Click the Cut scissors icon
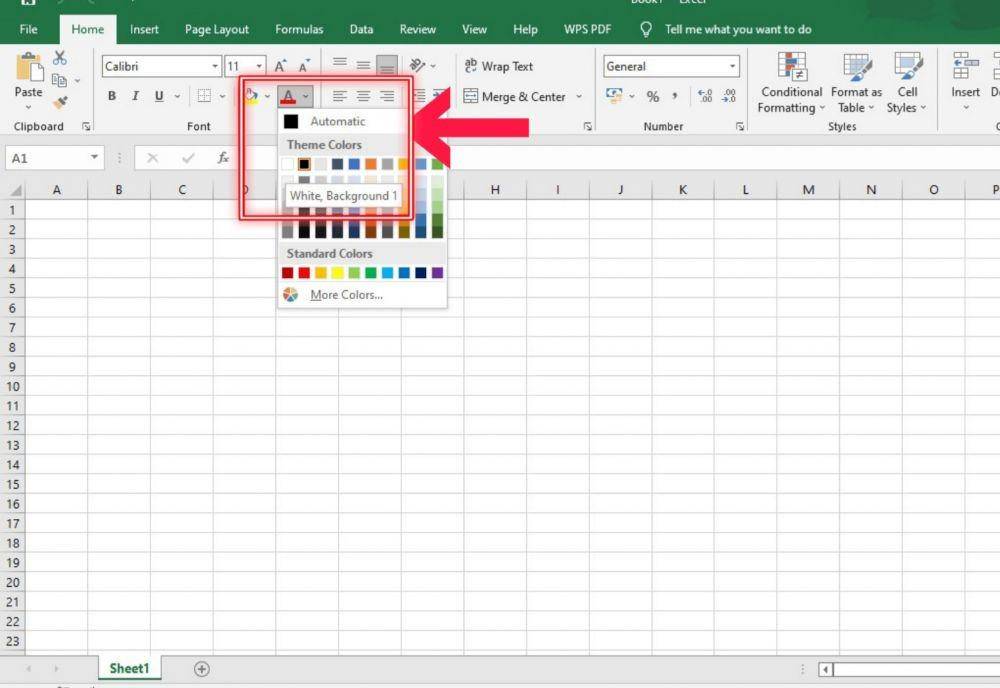Viewport: 1000px width, 688px height. [60, 58]
